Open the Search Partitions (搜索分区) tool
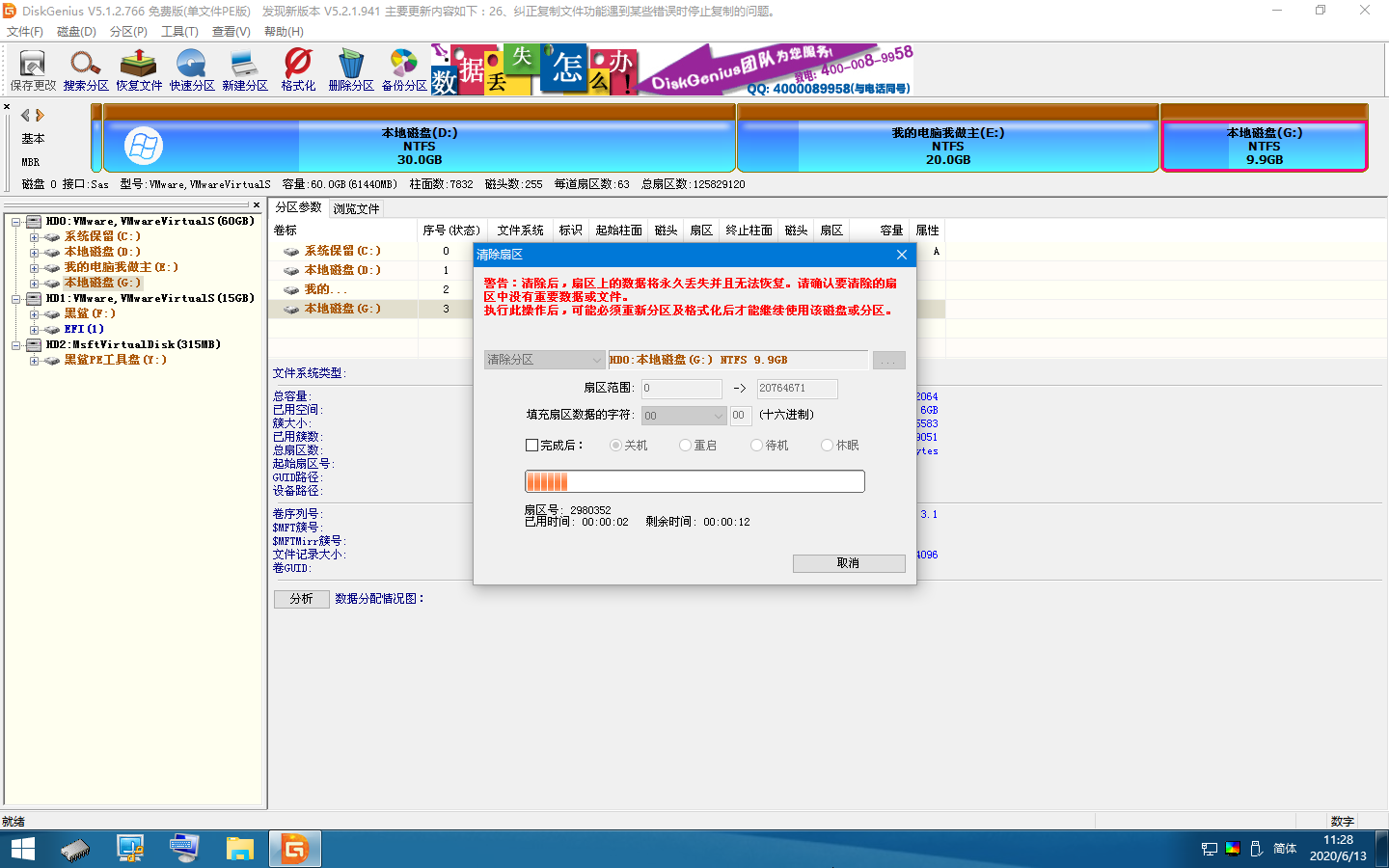 coord(86,70)
